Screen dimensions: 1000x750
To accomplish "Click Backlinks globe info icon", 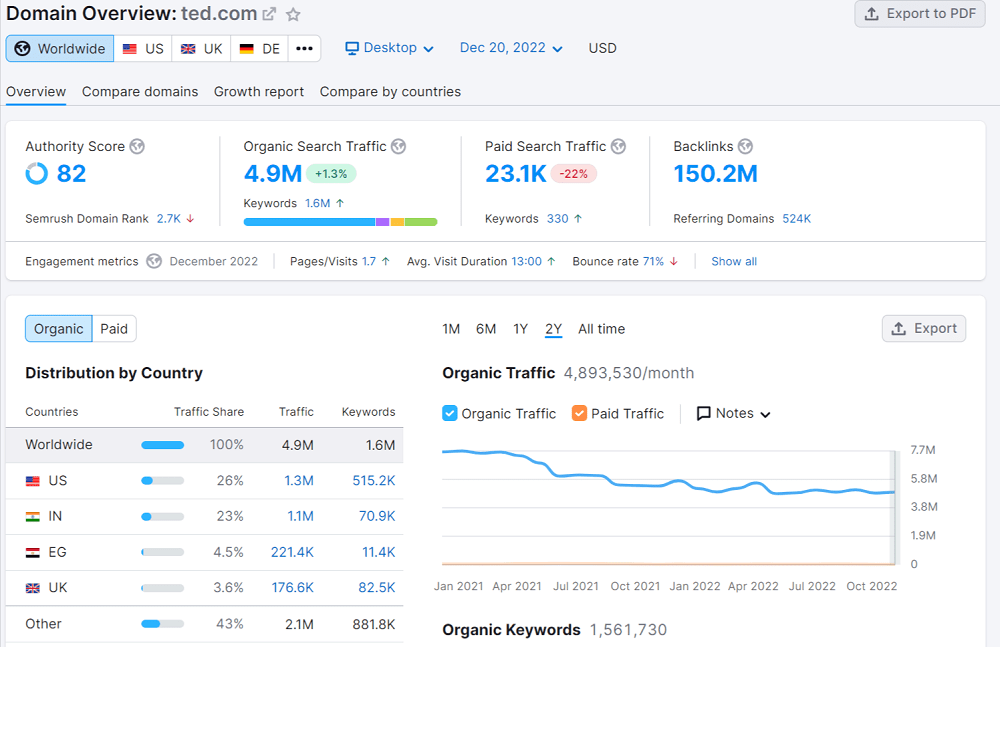I will (x=746, y=147).
